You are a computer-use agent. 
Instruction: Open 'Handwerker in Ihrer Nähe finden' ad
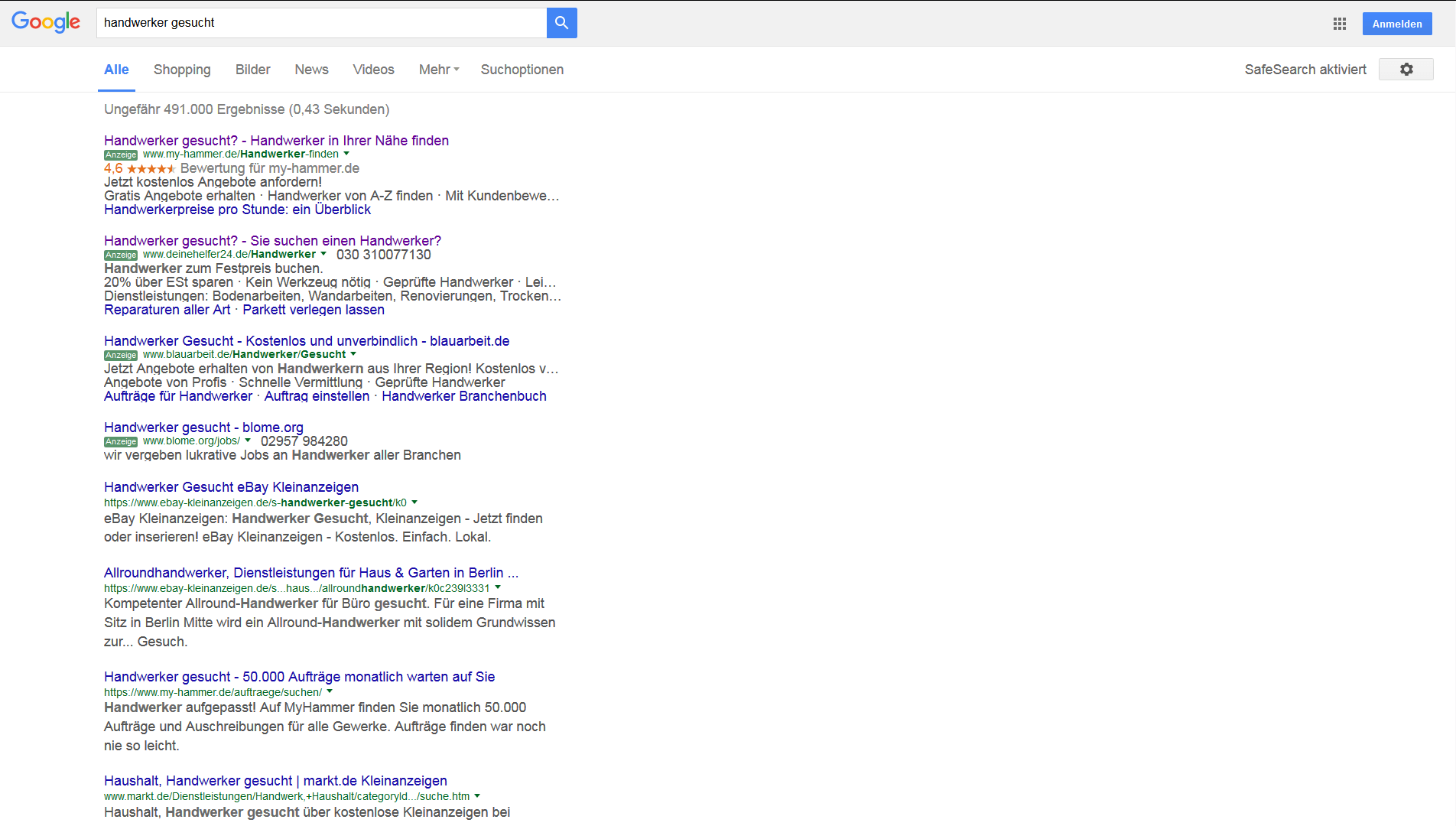276,141
